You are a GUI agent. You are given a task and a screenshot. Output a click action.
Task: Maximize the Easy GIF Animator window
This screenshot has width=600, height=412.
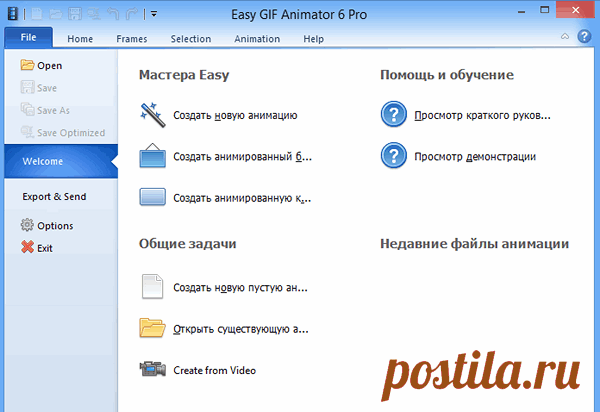tap(545, 10)
